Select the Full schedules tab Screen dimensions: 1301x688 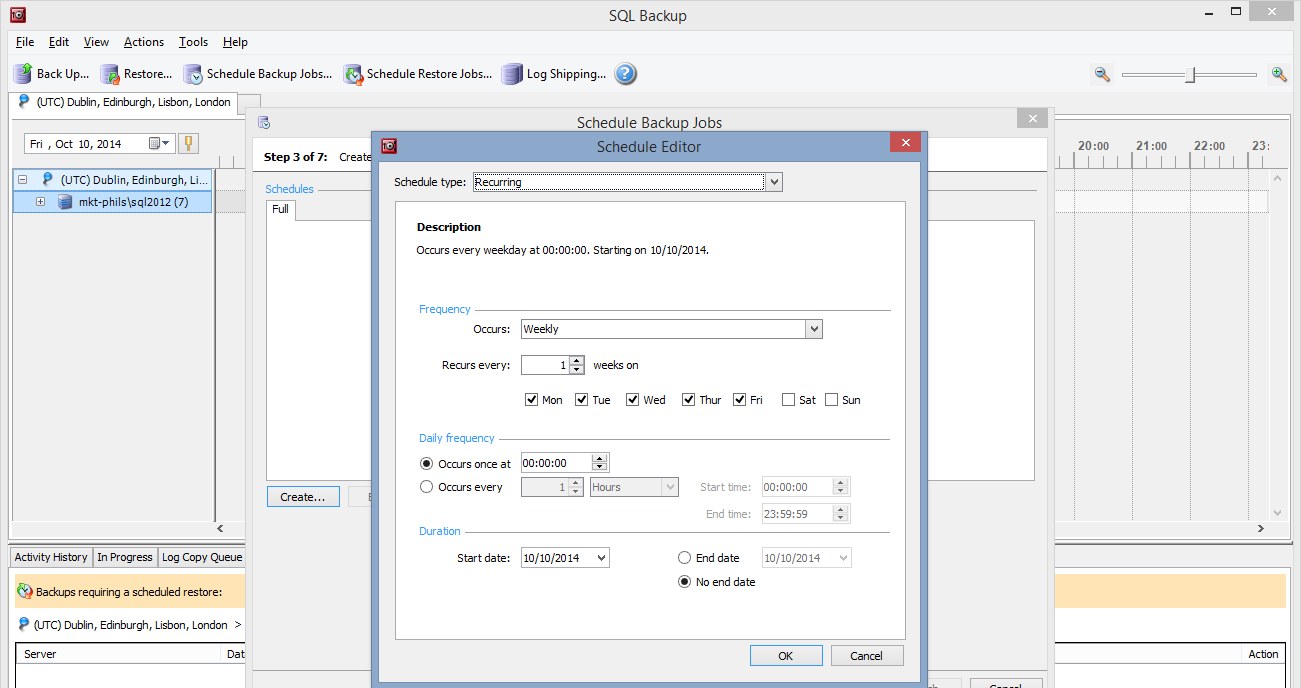280,209
